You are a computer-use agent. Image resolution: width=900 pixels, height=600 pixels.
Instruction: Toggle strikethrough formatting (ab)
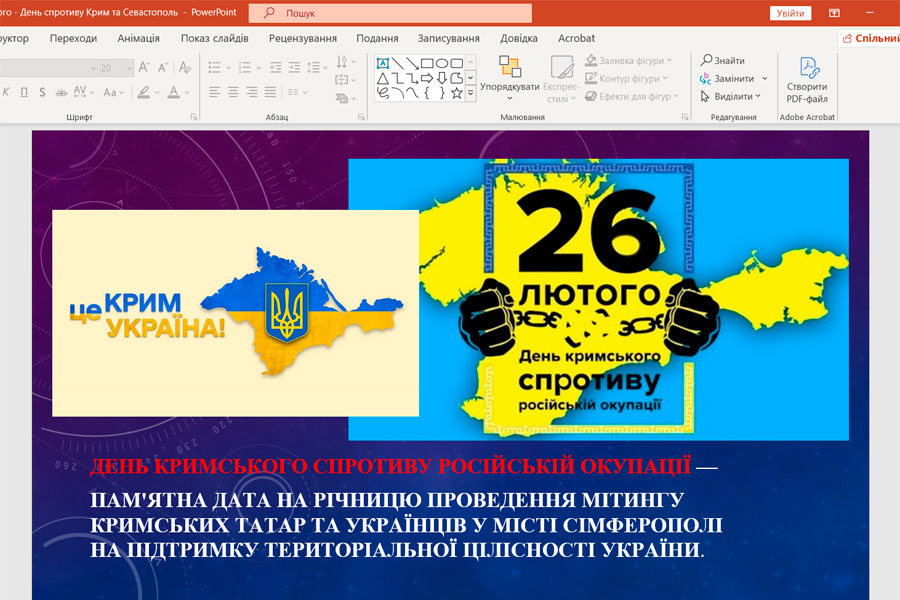61,92
